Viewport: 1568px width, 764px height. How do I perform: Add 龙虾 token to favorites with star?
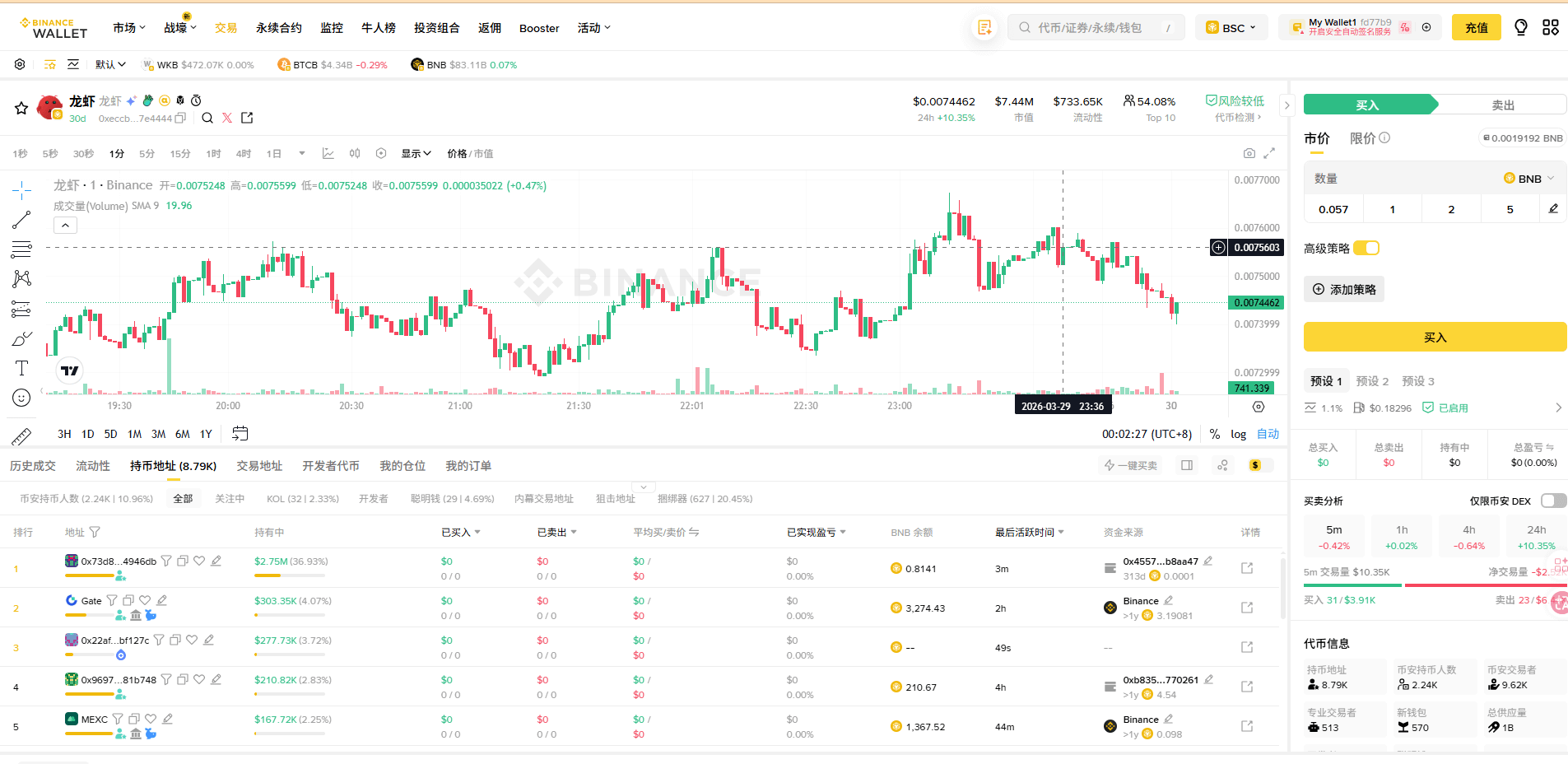pyautogui.click(x=21, y=108)
